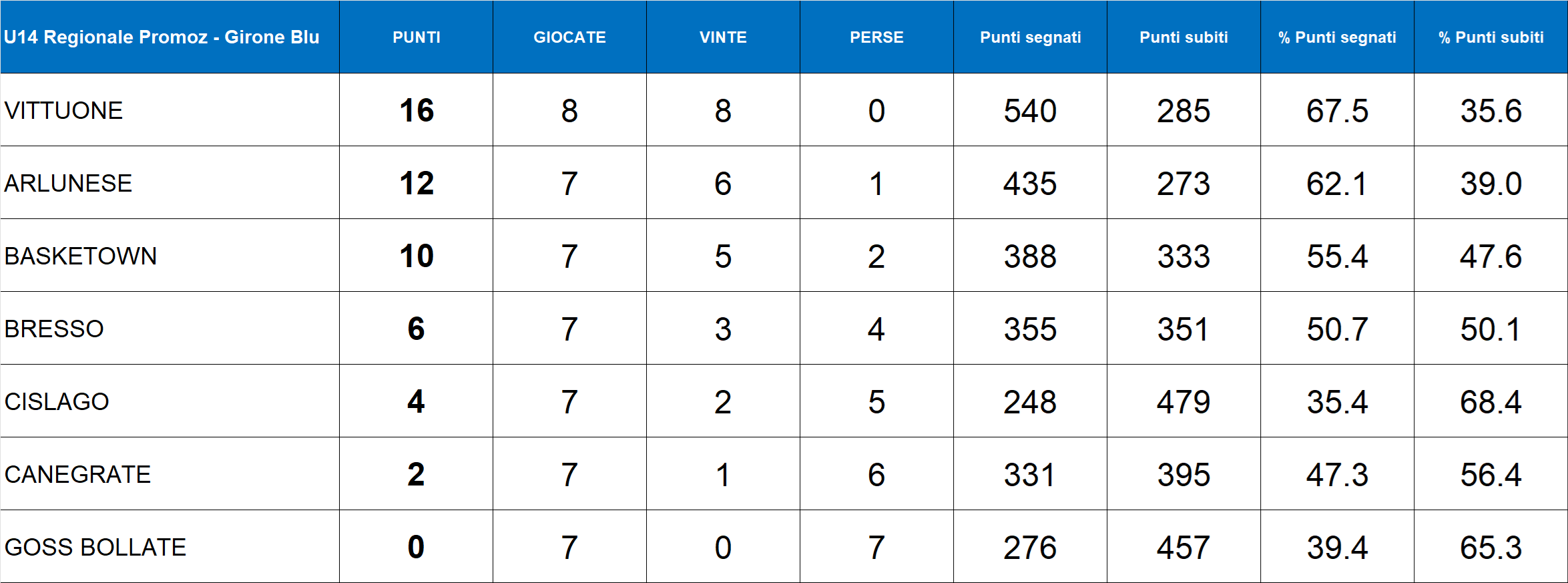Click the '% Punti subiti' column header
Image resolution: width=1568 pixels, height=583 pixels.
[x=1491, y=37]
